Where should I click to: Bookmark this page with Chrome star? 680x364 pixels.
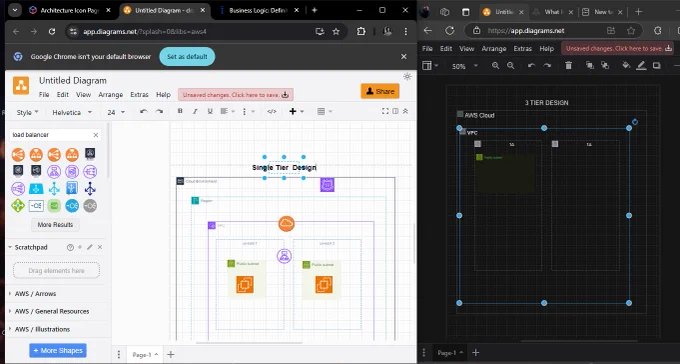pyautogui.click(x=336, y=31)
